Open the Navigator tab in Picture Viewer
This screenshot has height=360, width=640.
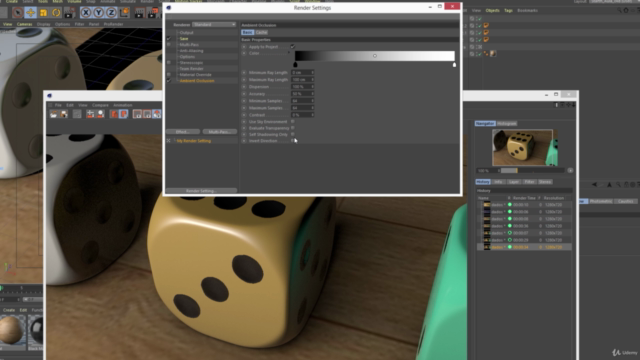(x=485, y=123)
